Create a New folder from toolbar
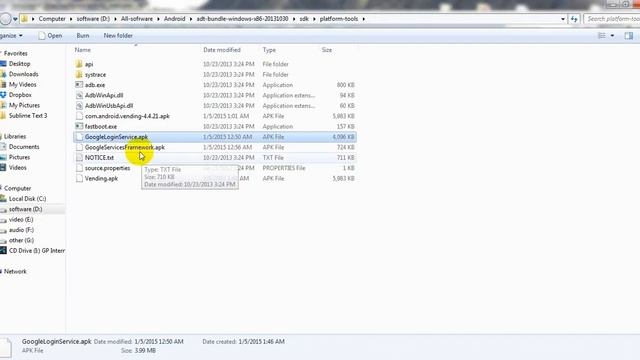Viewport: 640px width, 360px height. pyautogui.click(x=118, y=36)
